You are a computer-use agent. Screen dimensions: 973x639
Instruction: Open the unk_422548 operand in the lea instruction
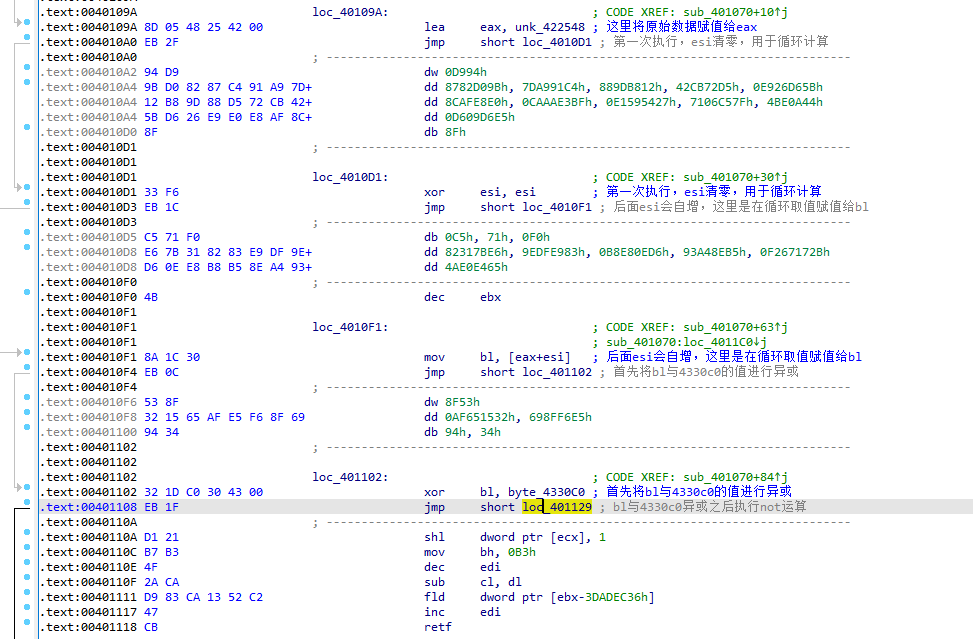point(548,27)
